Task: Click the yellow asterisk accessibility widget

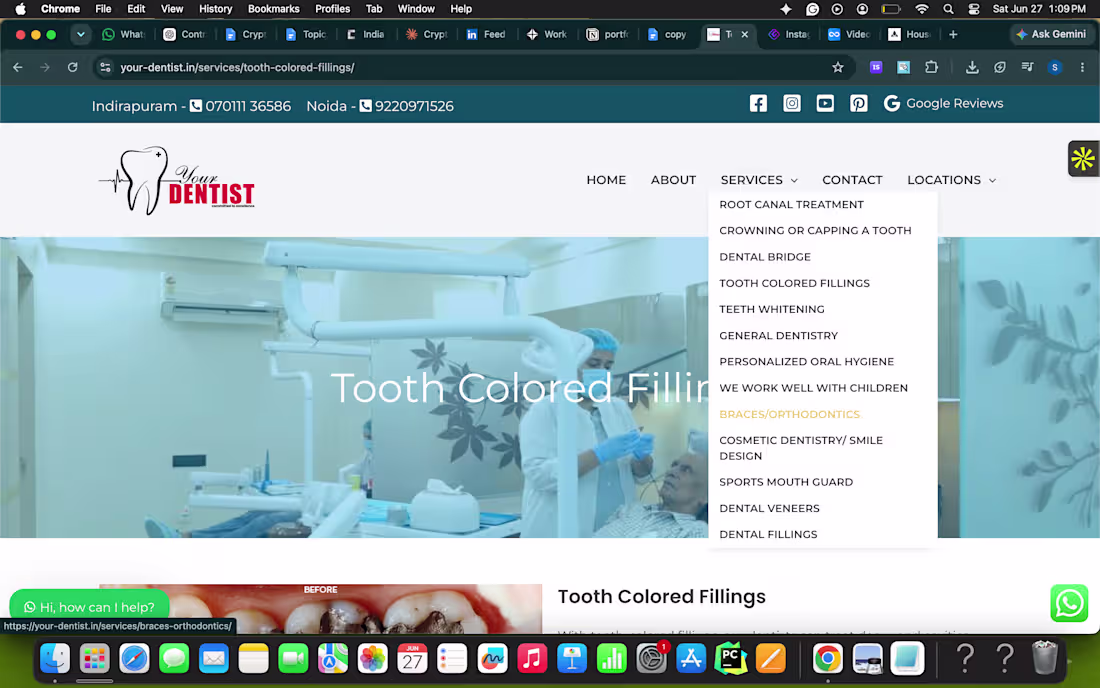Action: (x=1083, y=158)
